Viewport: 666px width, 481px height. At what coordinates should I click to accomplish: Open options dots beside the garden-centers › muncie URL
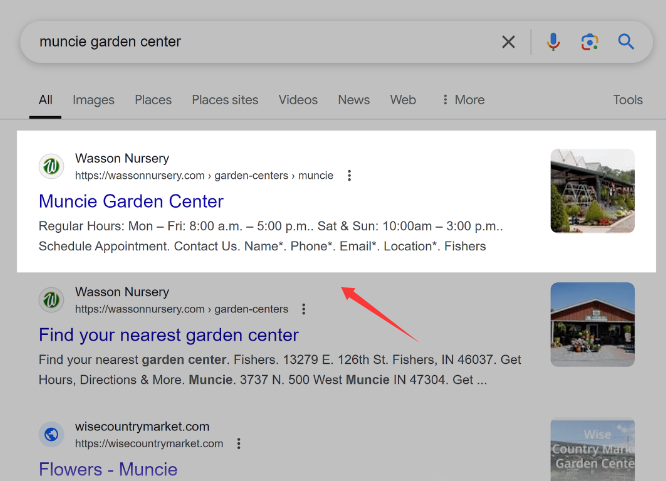[349, 175]
